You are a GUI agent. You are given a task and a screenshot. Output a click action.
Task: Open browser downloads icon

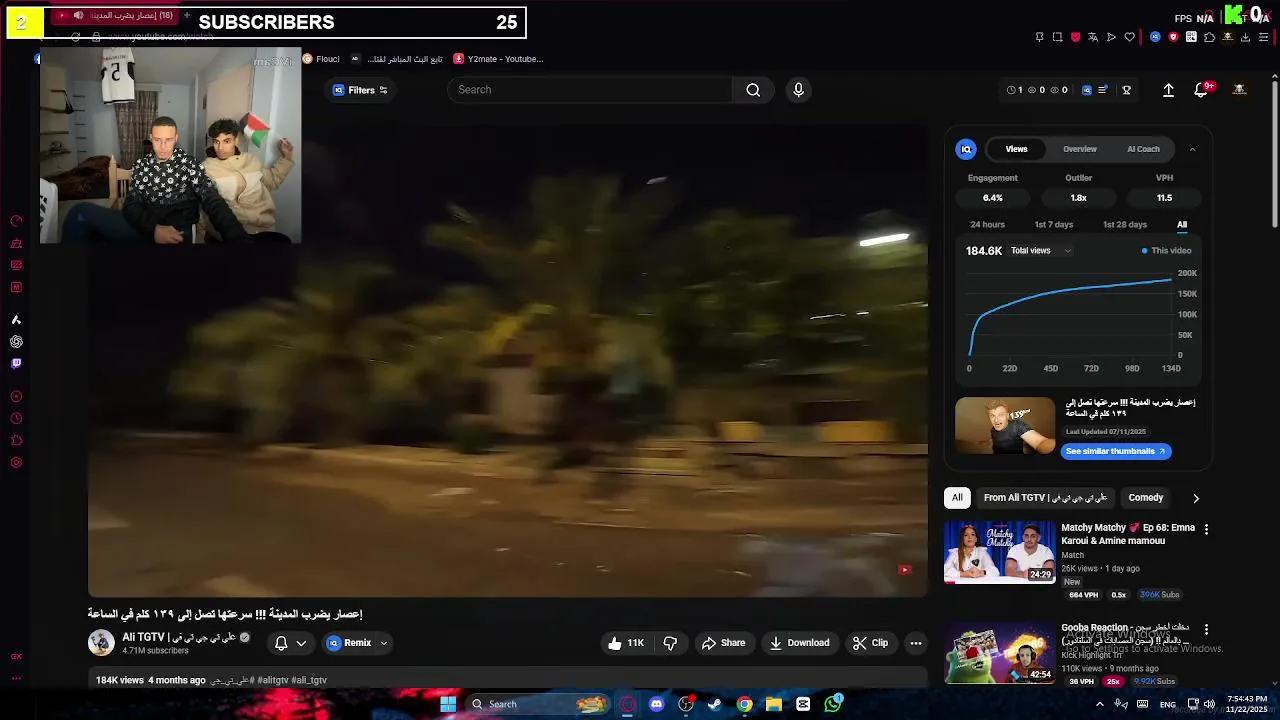1245,37
